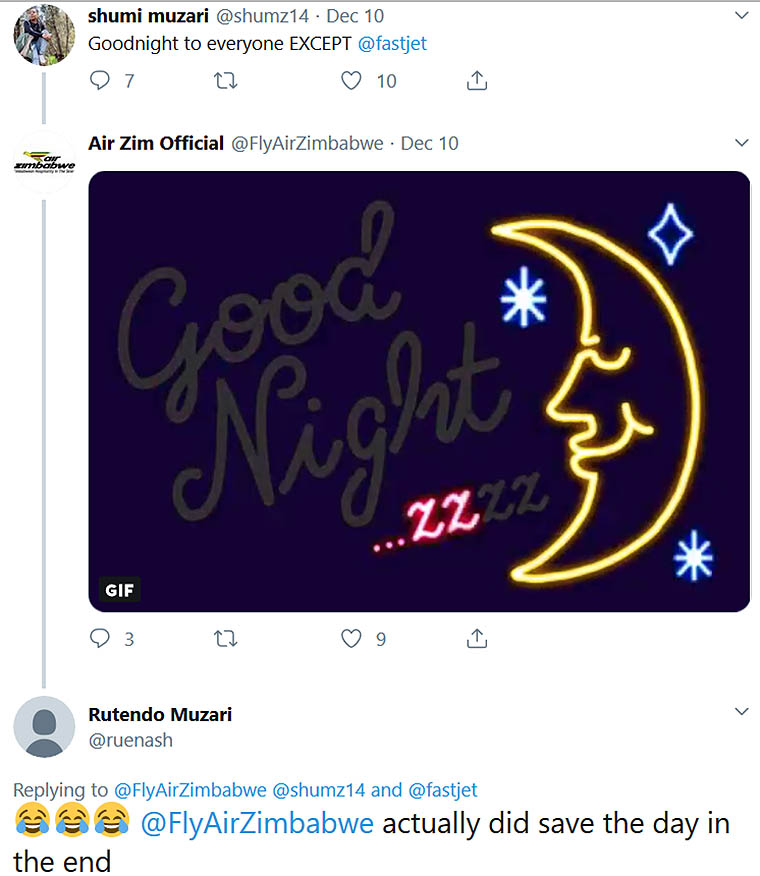The image size is (760, 876).
Task: Open shumi muzari's profile picture
Action: [x=44, y=35]
